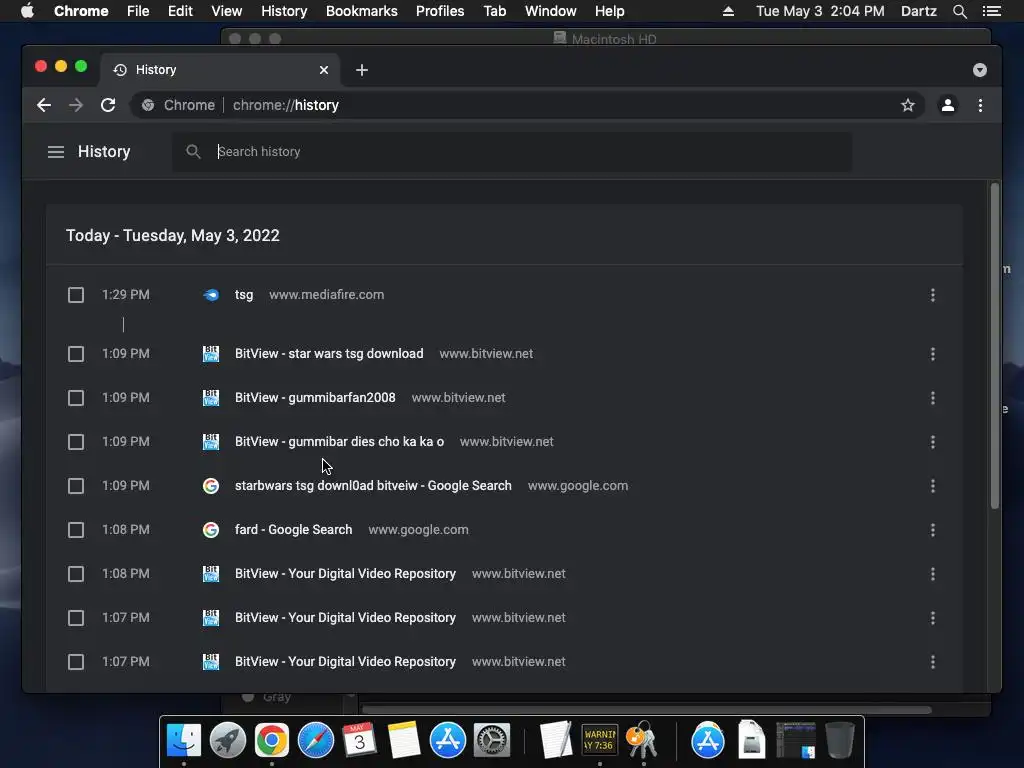1024x768 pixels.
Task: Open Calendar from the Dock
Action: 359,740
